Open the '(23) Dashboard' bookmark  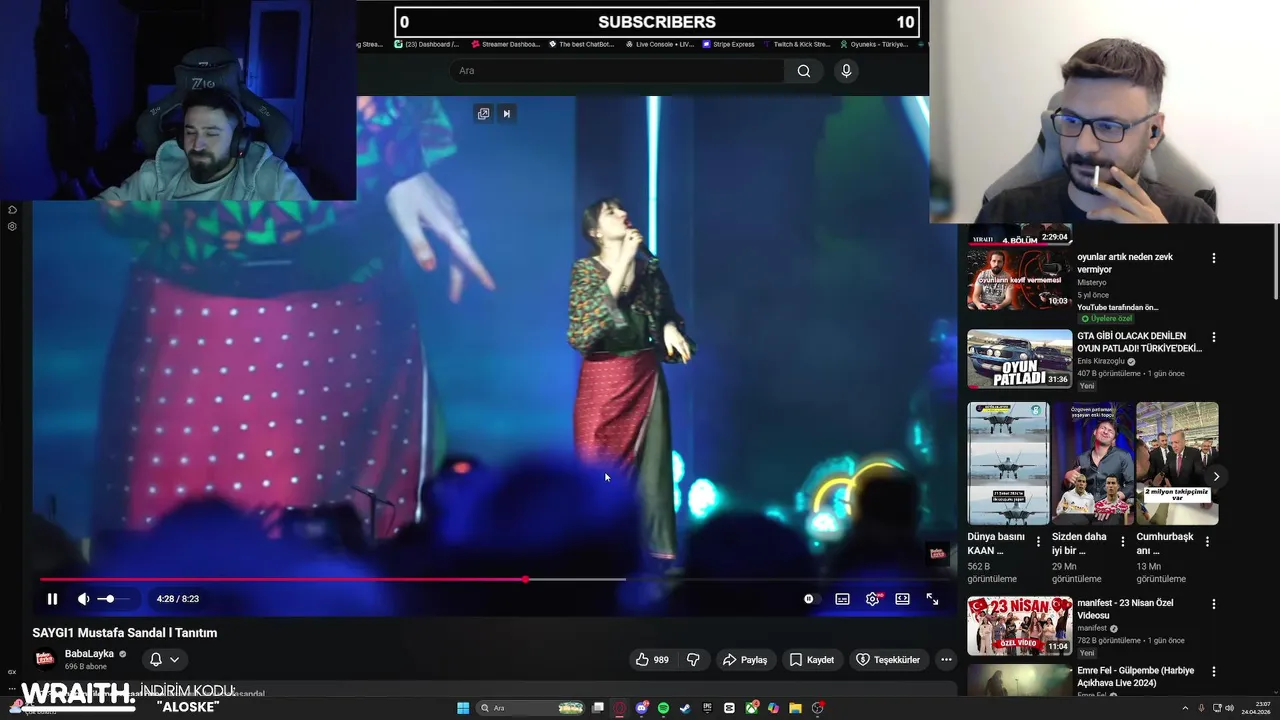click(427, 44)
